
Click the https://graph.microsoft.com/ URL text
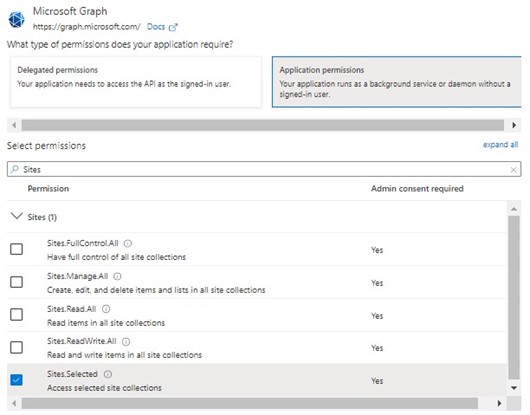(87, 27)
